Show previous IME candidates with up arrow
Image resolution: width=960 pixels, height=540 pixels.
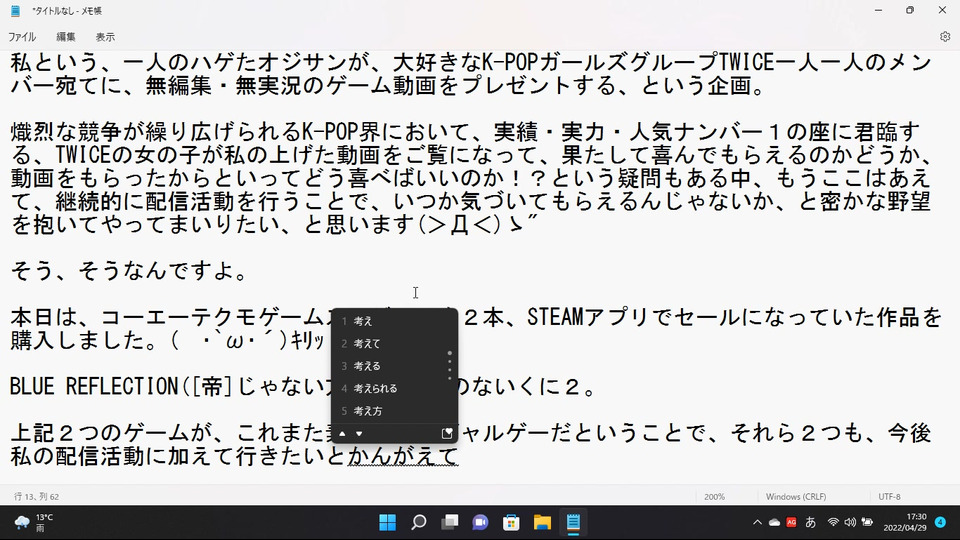(x=342, y=433)
